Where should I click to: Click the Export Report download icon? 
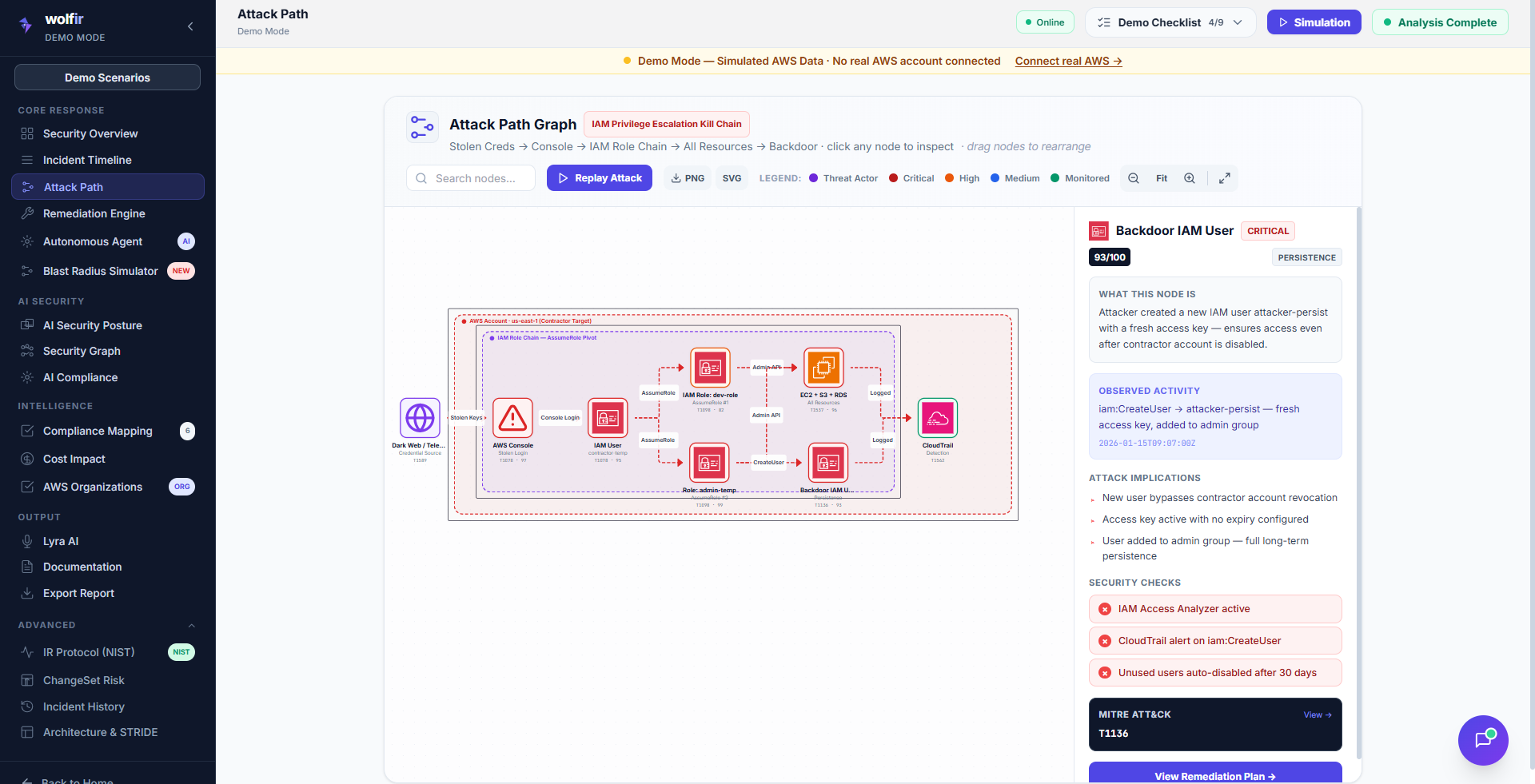point(27,593)
